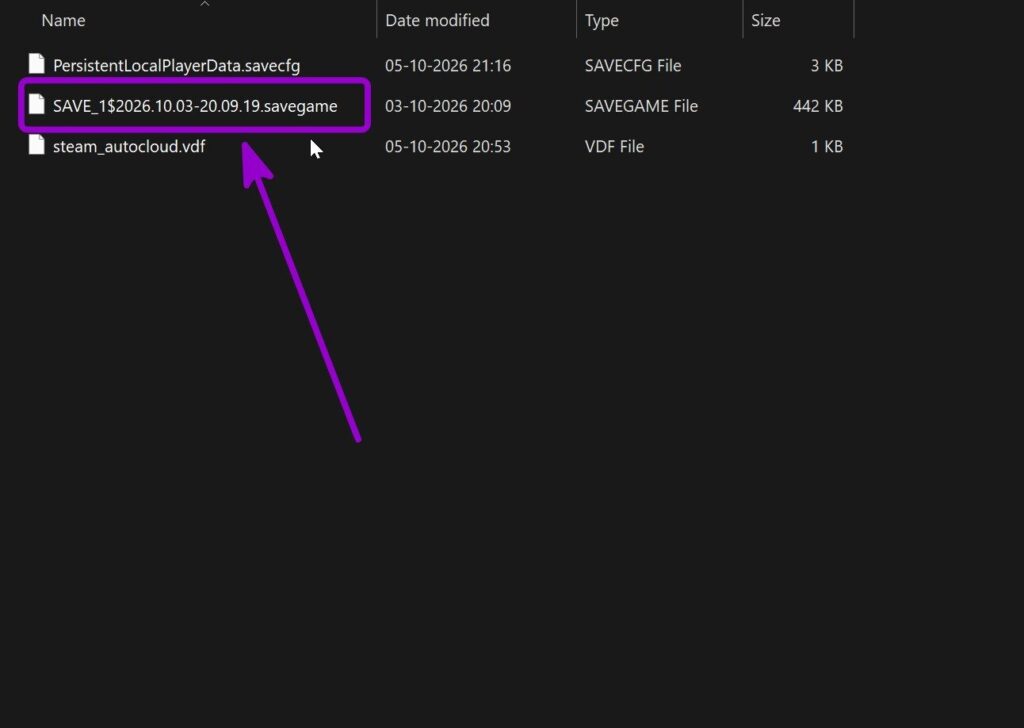Click date 05-10-2026 20:53
1024x728 pixels.
point(447,146)
